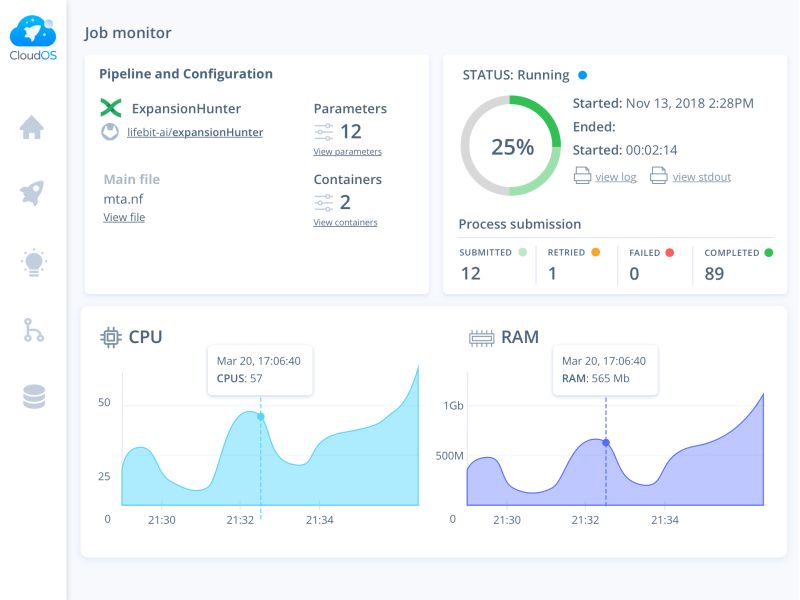Click the printer icon next to view log
Viewport: 800px width, 600px height.
[582, 176]
